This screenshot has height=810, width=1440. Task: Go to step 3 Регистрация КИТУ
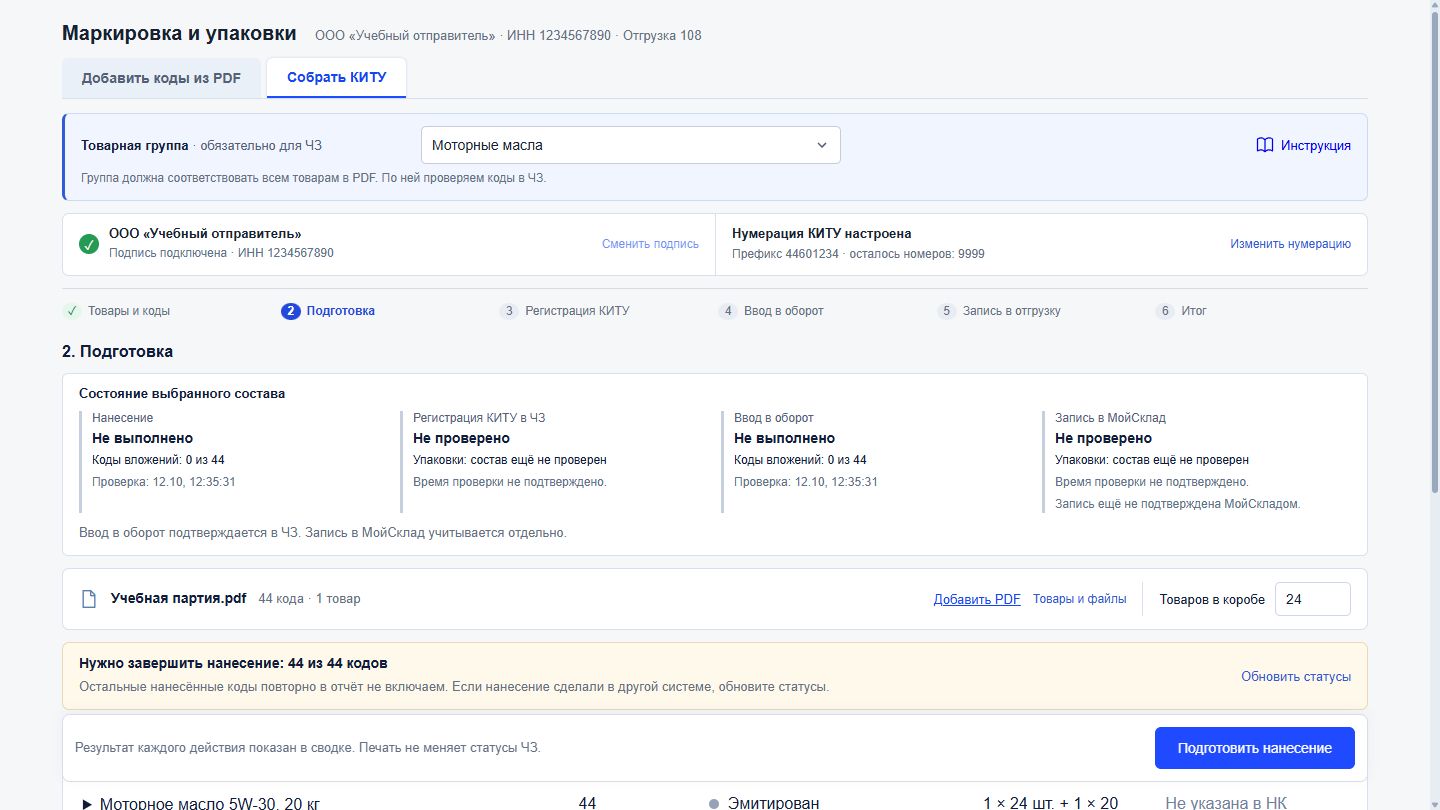(x=565, y=311)
